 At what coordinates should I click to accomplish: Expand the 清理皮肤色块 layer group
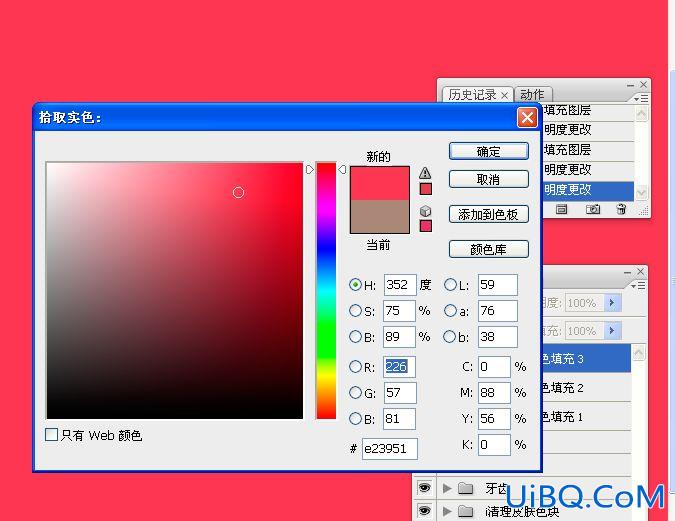point(447,511)
